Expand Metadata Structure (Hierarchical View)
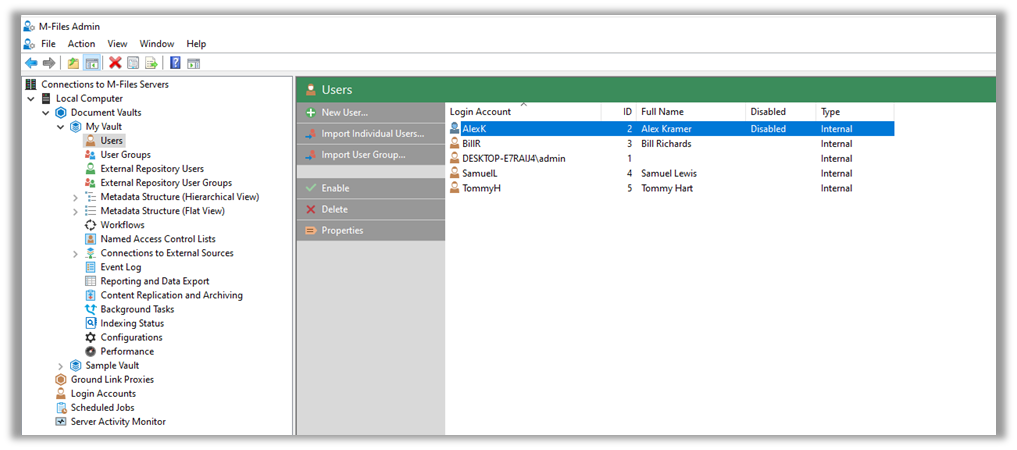Image resolution: width=1017 pixels, height=450 pixels. click(x=76, y=197)
